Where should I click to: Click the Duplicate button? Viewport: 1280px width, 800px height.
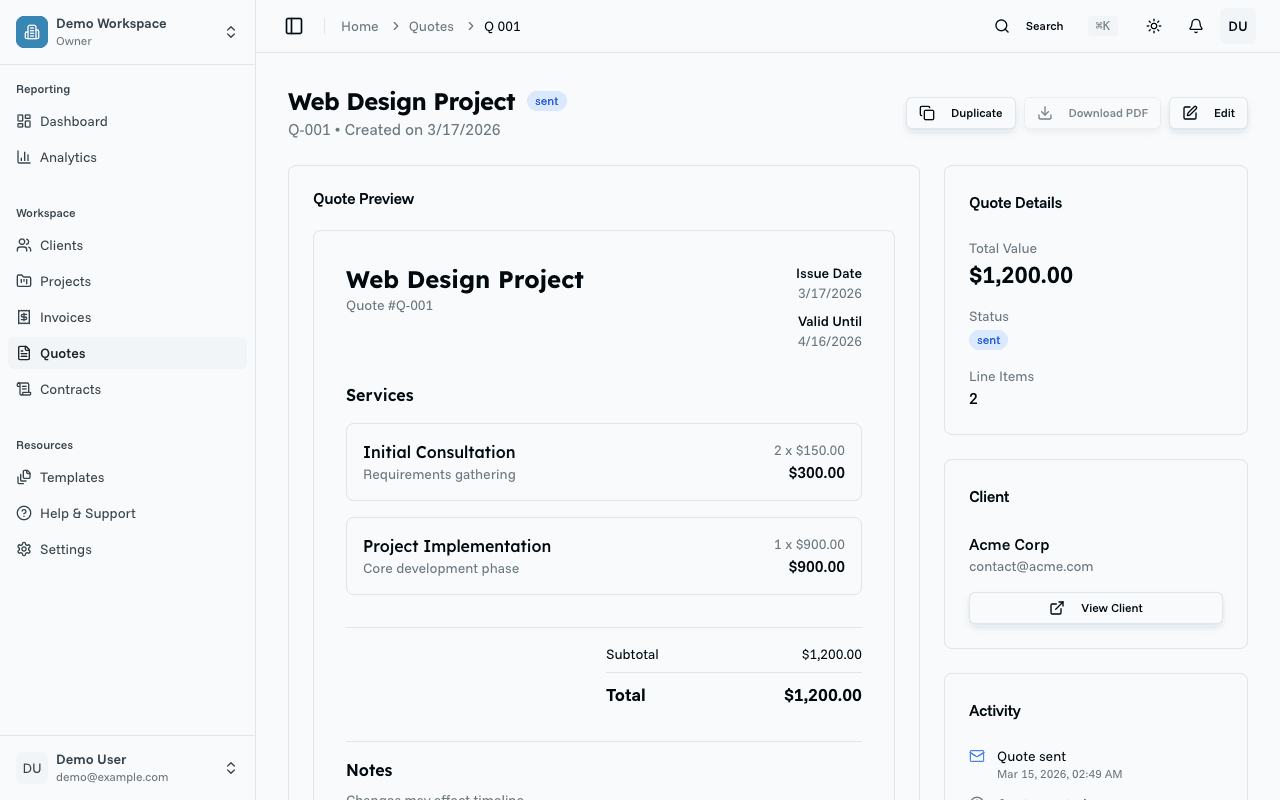(961, 113)
